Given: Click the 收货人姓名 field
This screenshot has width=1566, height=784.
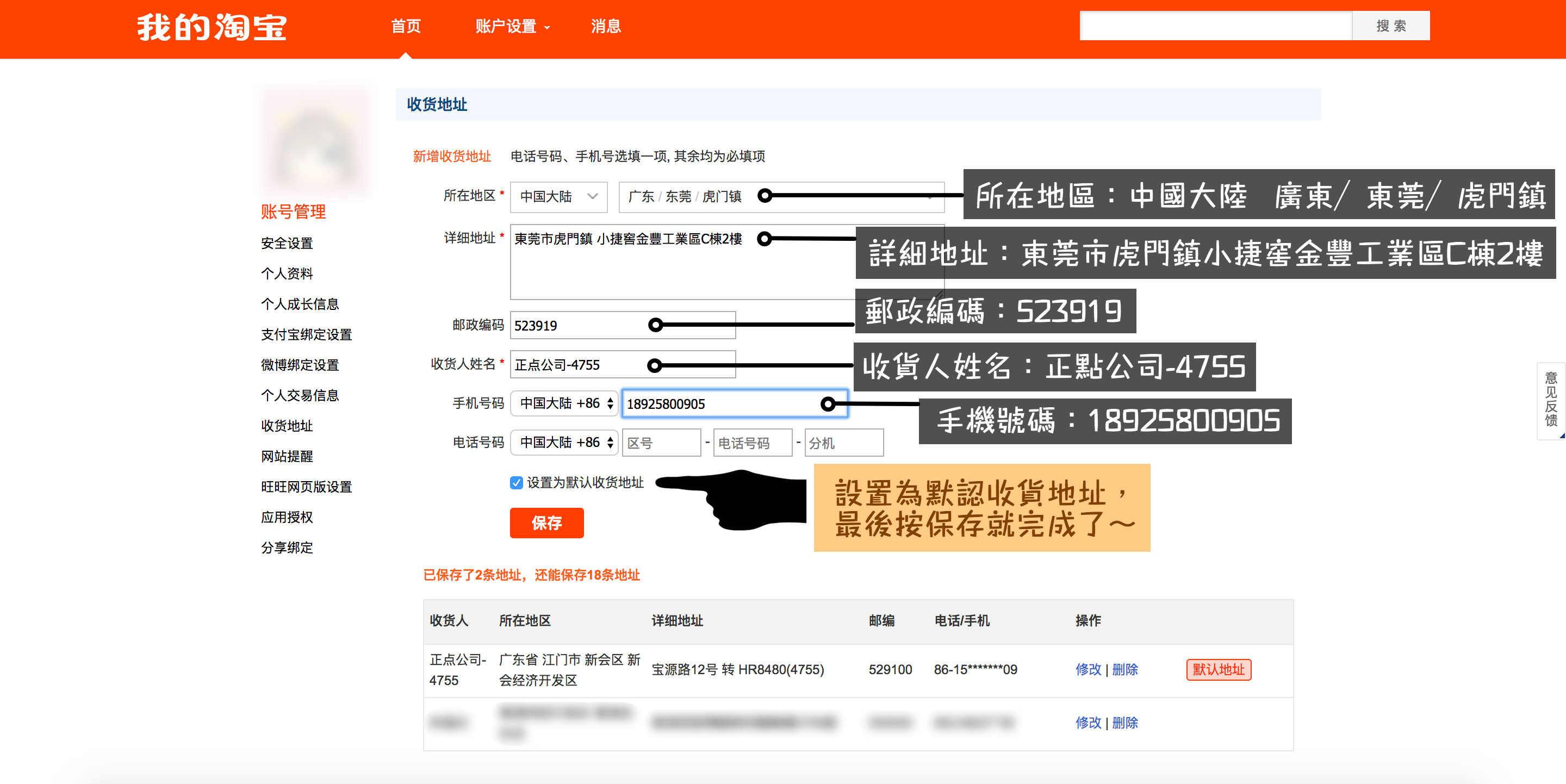Looking at the screenshot, I should tap(623, 365).
